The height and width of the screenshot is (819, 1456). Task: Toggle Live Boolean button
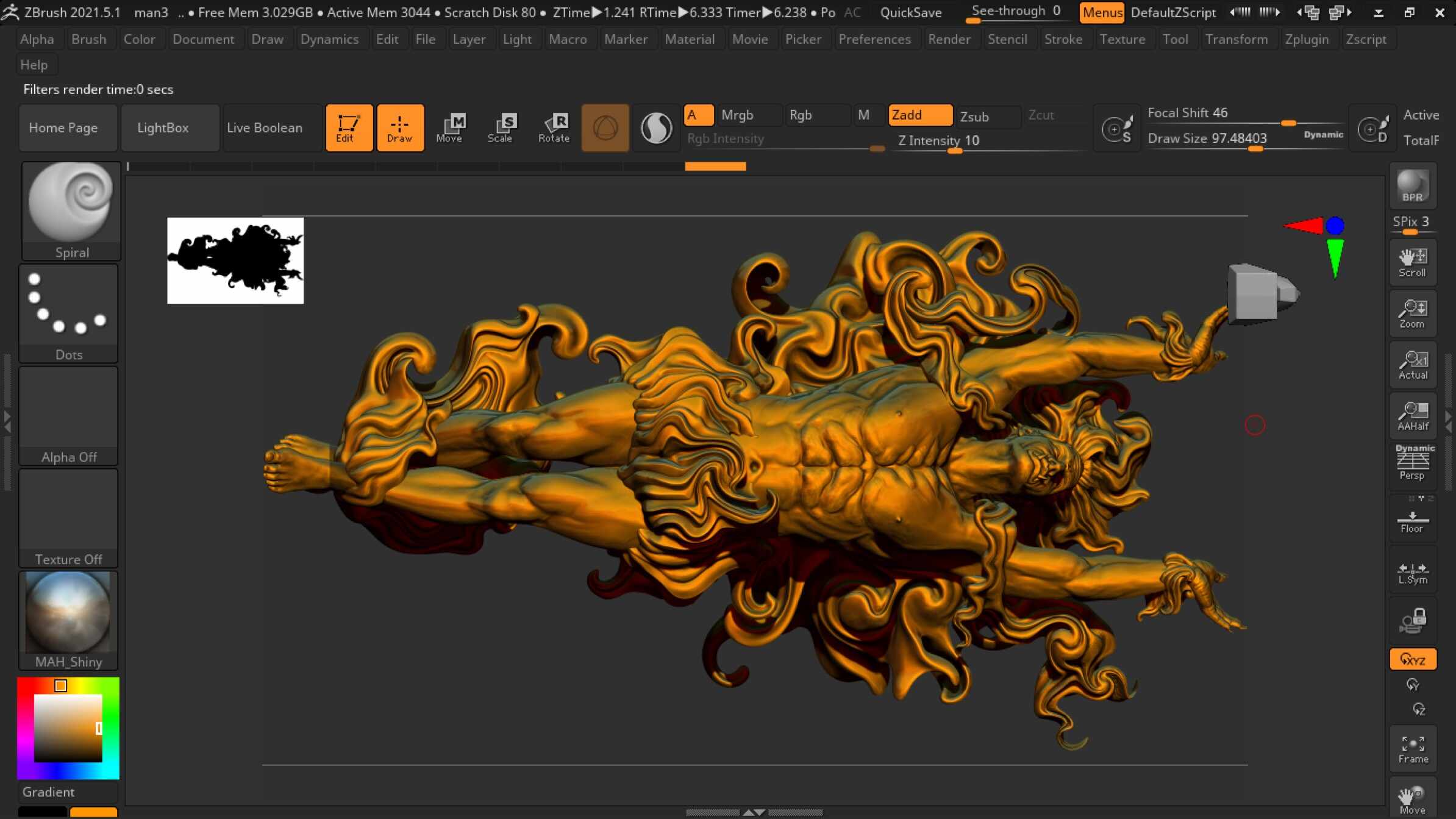(x=273, y=127)
